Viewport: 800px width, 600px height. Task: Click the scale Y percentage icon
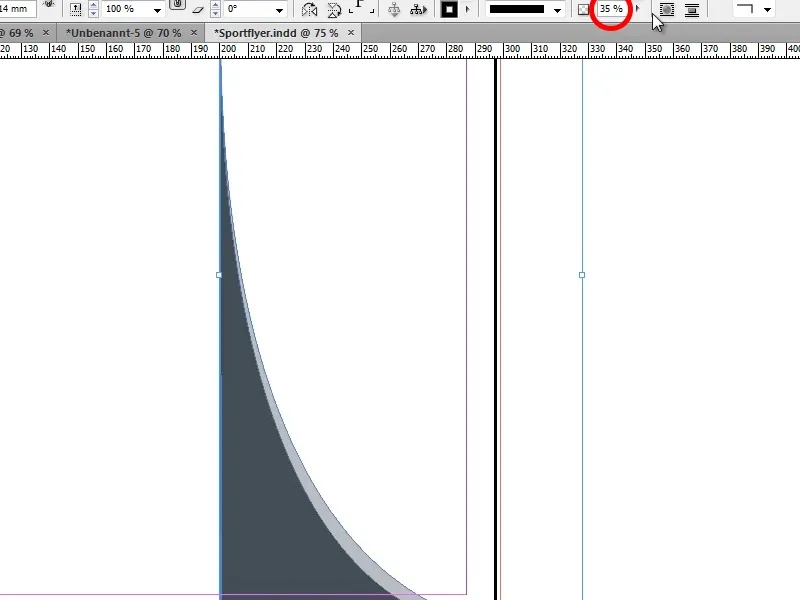(76, 9)
